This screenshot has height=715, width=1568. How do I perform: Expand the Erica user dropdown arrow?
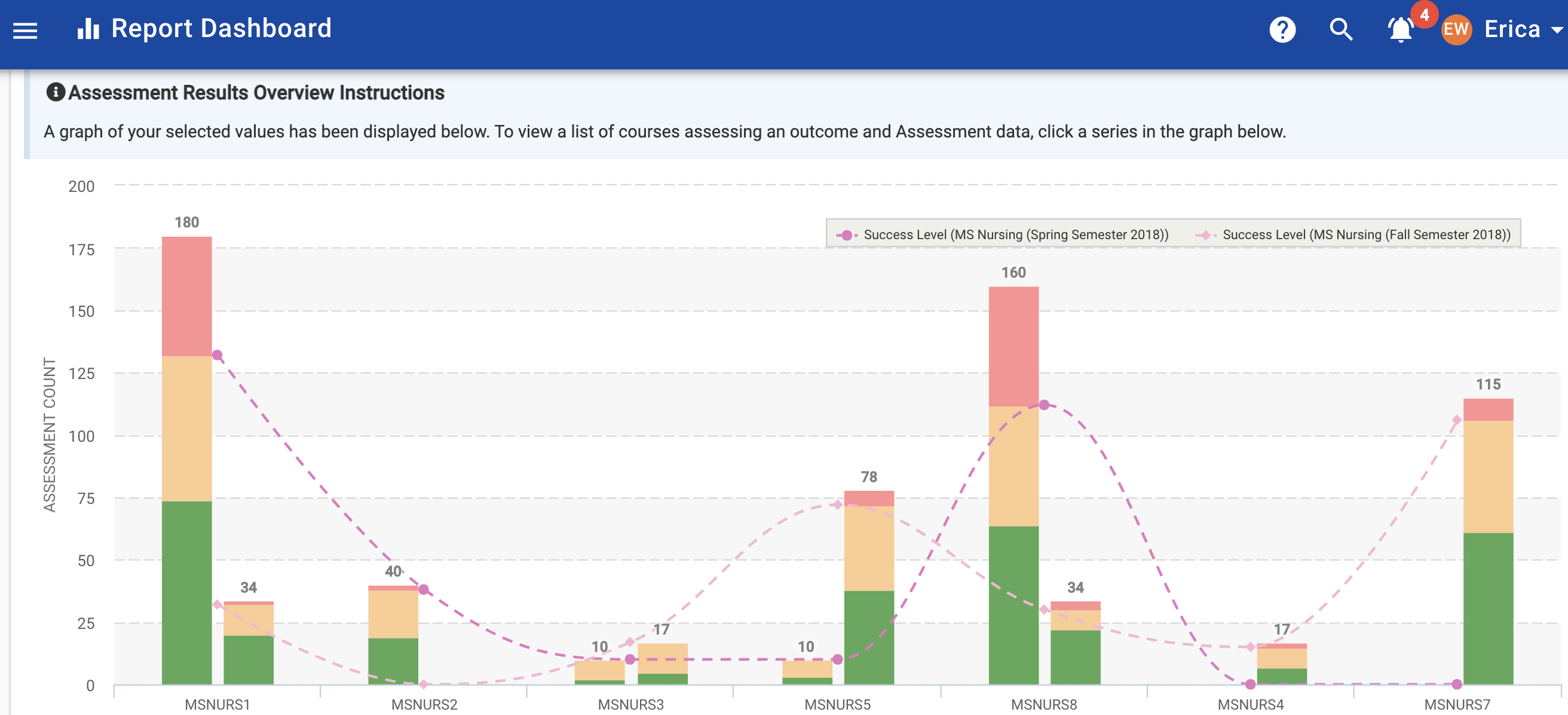click(x=1557, y=30)
